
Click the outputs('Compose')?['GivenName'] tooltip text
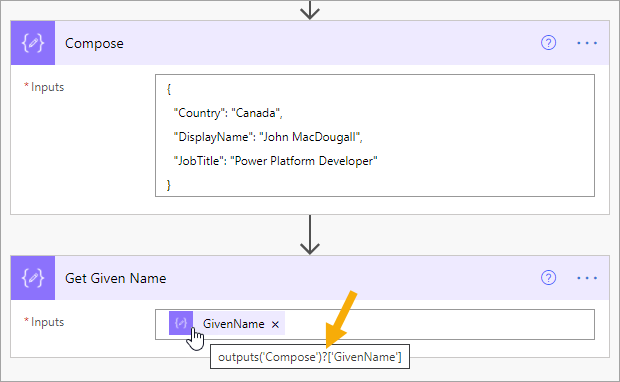tap(310, 357)
